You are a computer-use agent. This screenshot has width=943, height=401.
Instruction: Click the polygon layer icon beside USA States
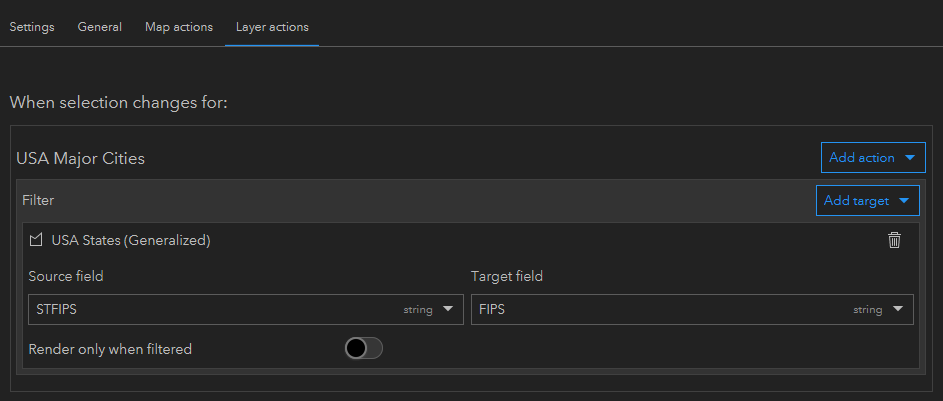point(36,240)
